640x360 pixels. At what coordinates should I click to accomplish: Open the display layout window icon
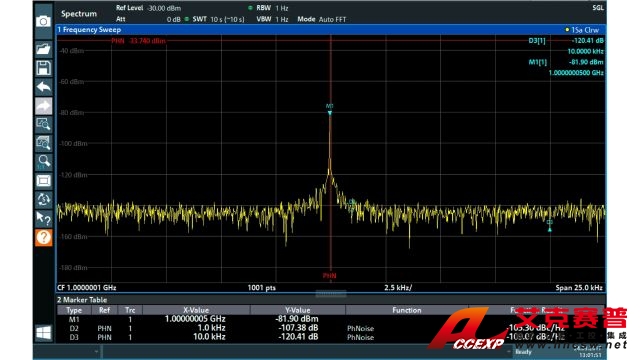(x=43, y=181)
